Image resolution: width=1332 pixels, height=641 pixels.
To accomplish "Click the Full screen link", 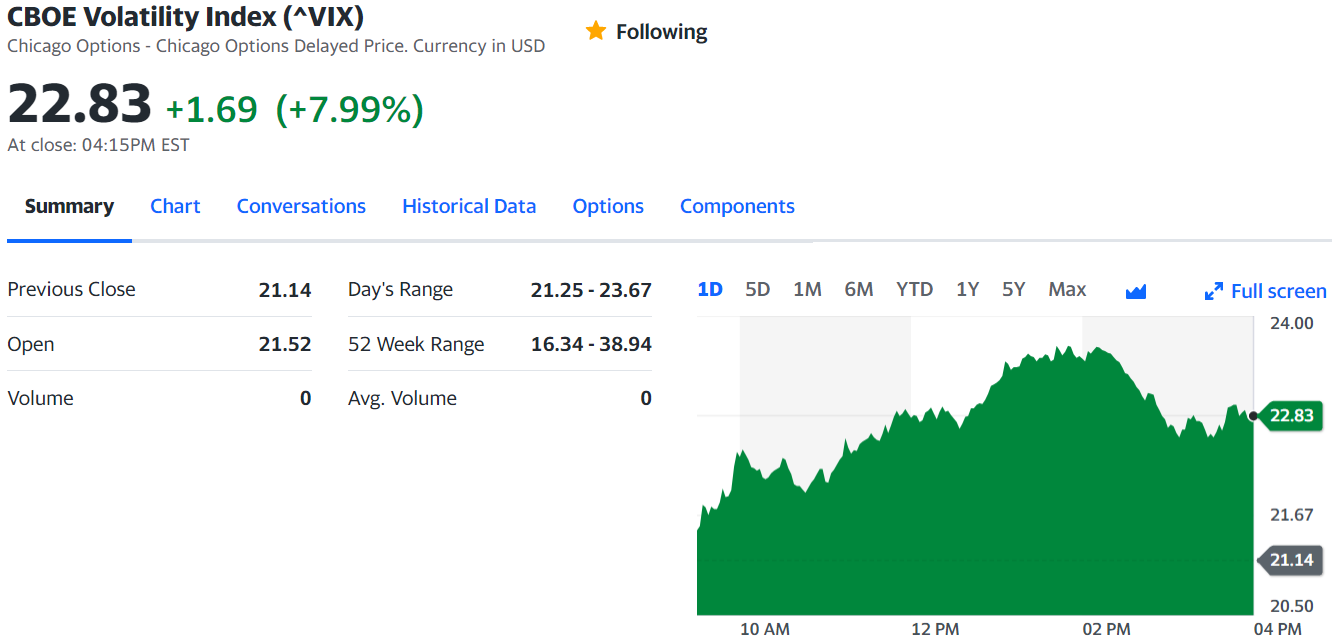I will (x=1278, y=291).
